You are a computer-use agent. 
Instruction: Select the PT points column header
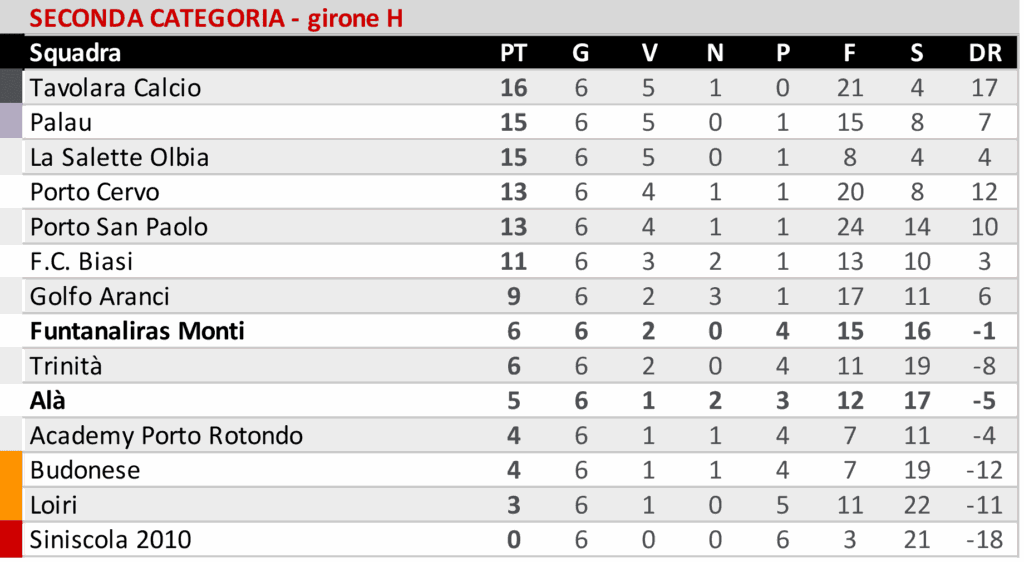[x=513, y=54]
